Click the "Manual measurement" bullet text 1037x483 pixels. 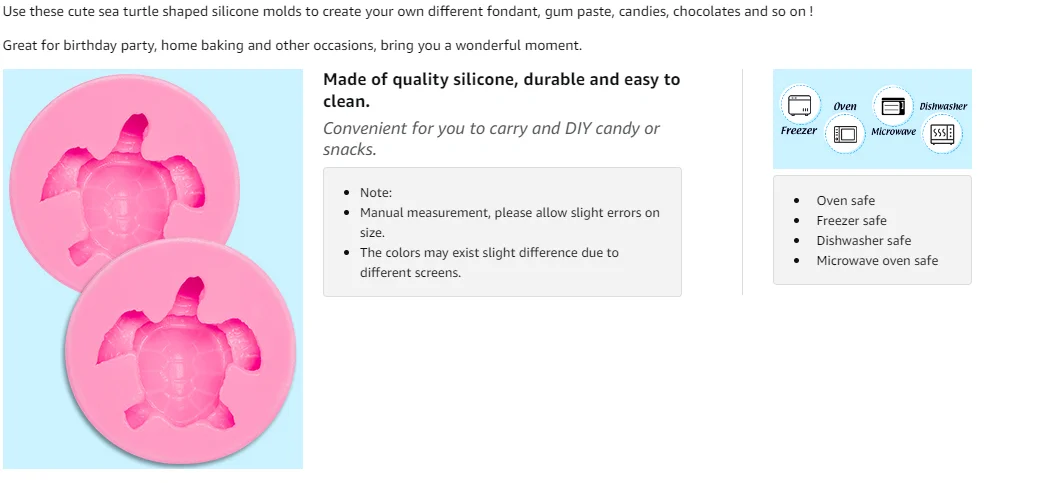[509, 213]
